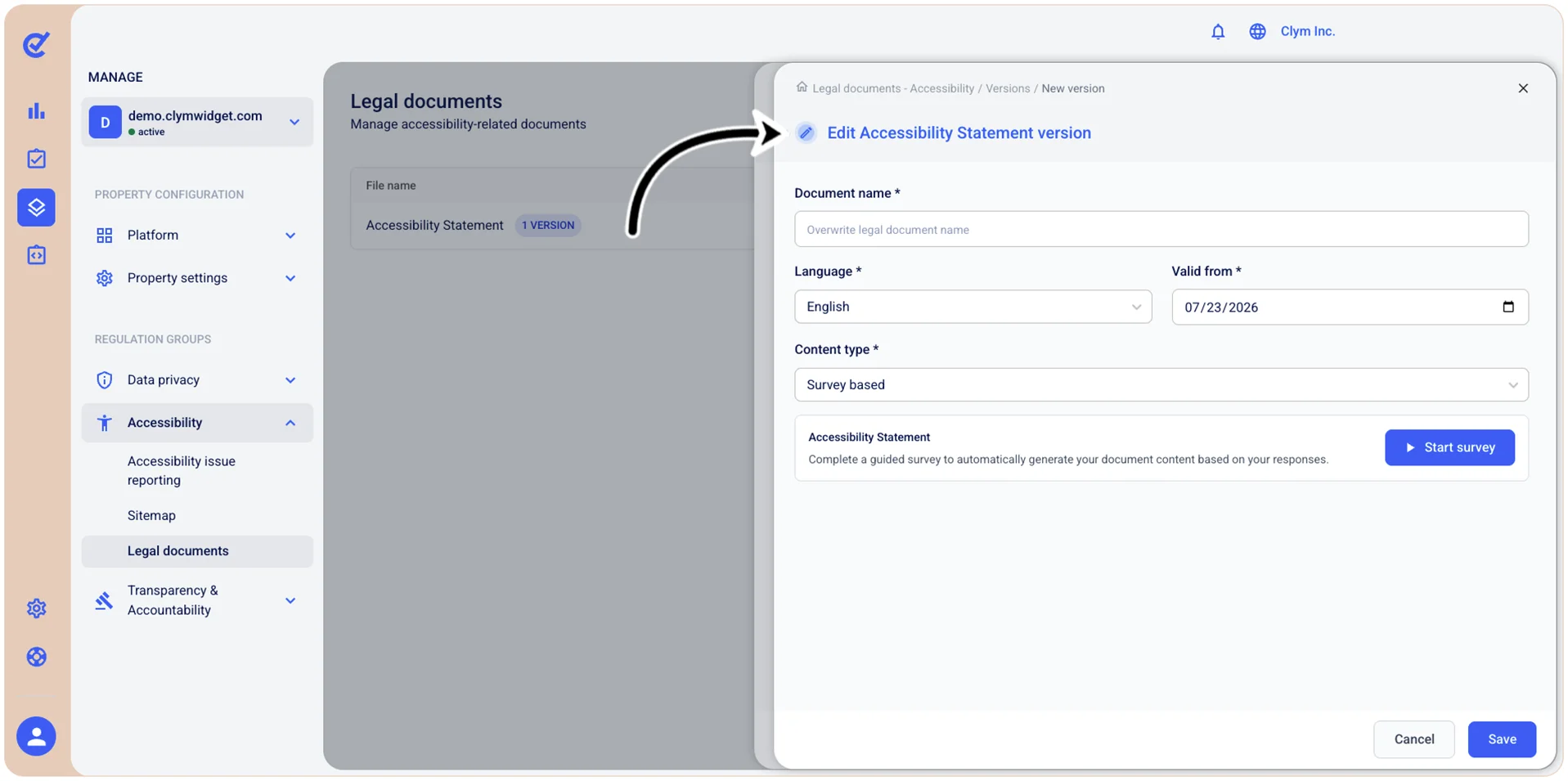Image resolution: width=1568 pixels, height=781 pixels.
Task: Expand the Property settings chevron
Action: click(x=290, y=278)
